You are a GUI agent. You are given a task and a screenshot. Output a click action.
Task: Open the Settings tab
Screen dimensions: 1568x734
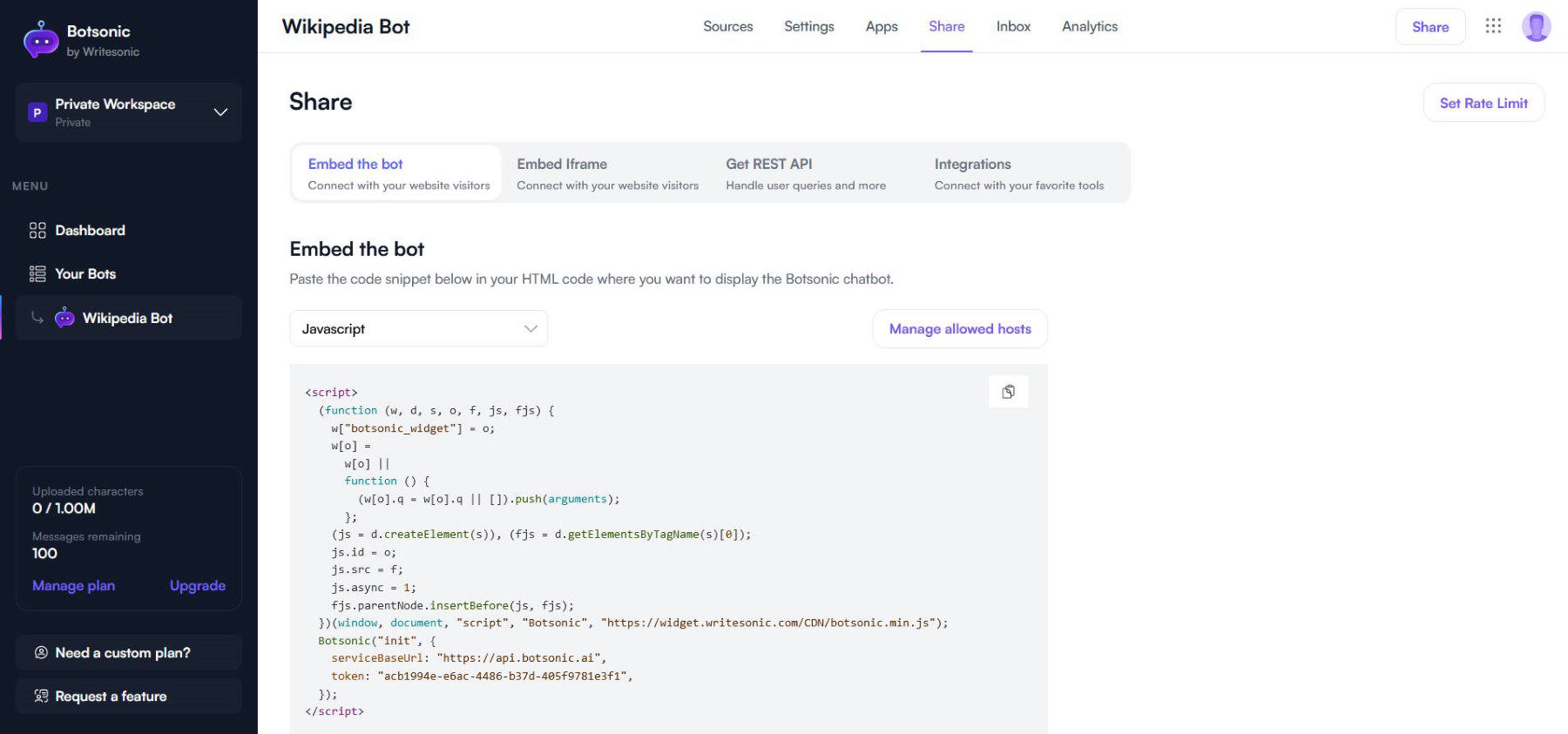point(808,26)
